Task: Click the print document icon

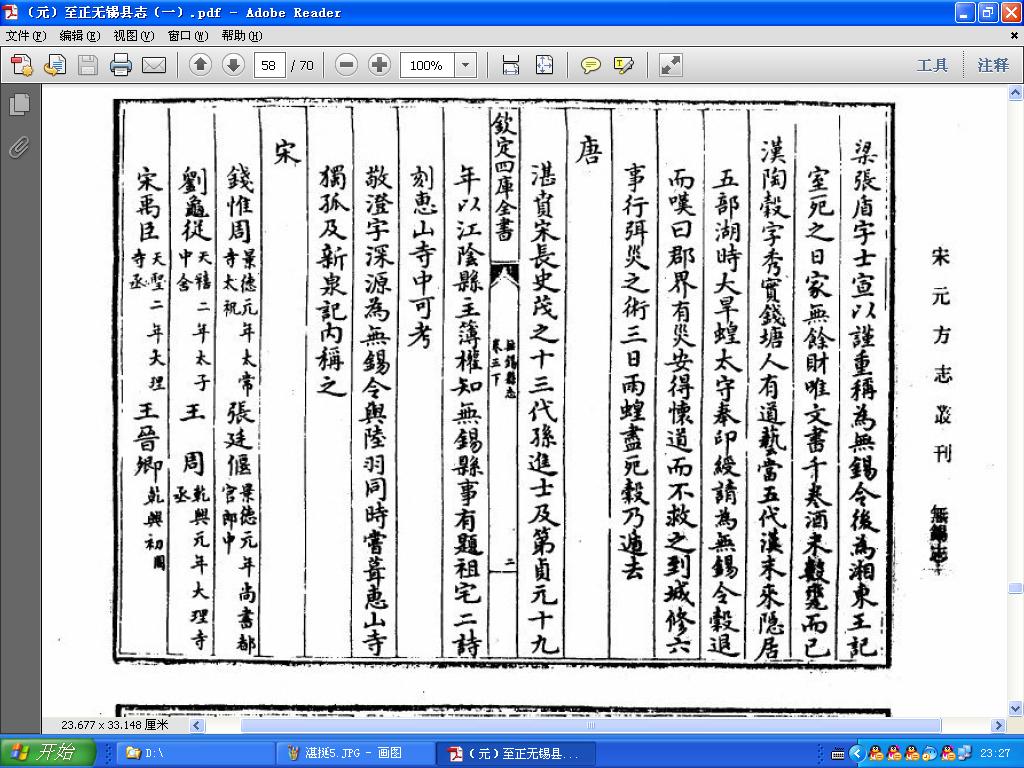Action: click(x=121, y=65)
